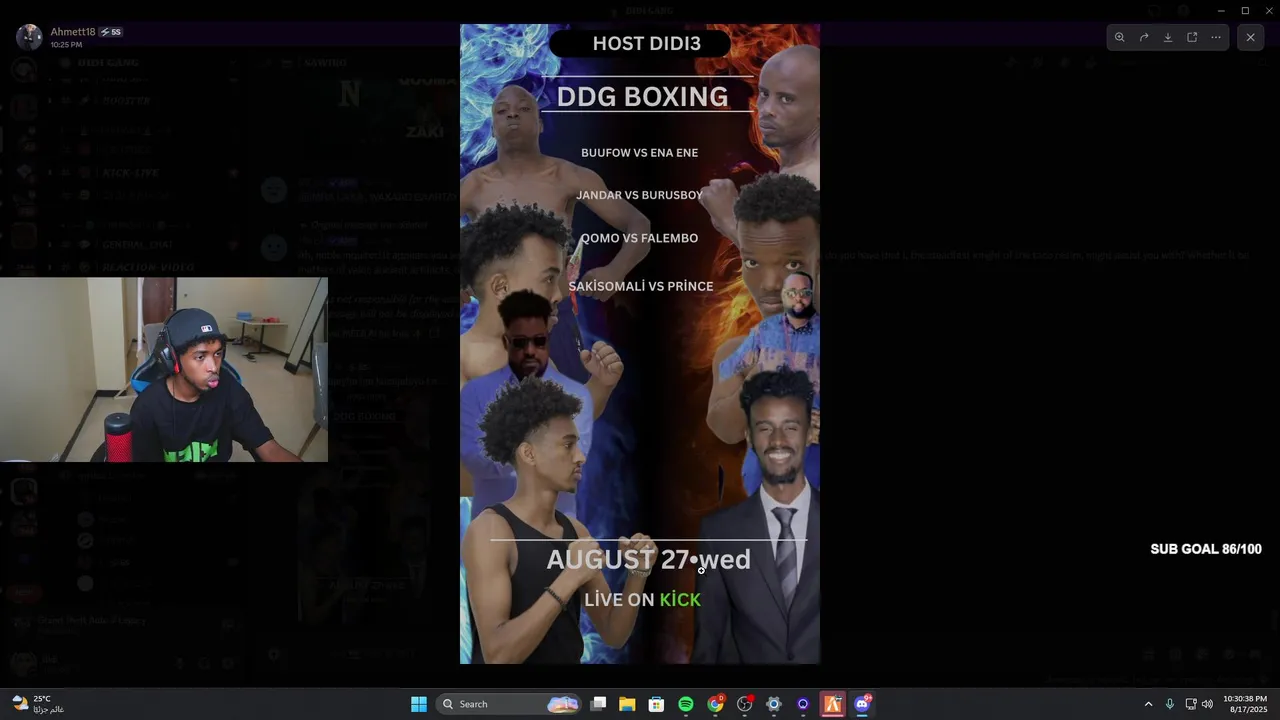Open the Windows Start menu
Screen dimensions: 1280x720
[x=419, y=704]
